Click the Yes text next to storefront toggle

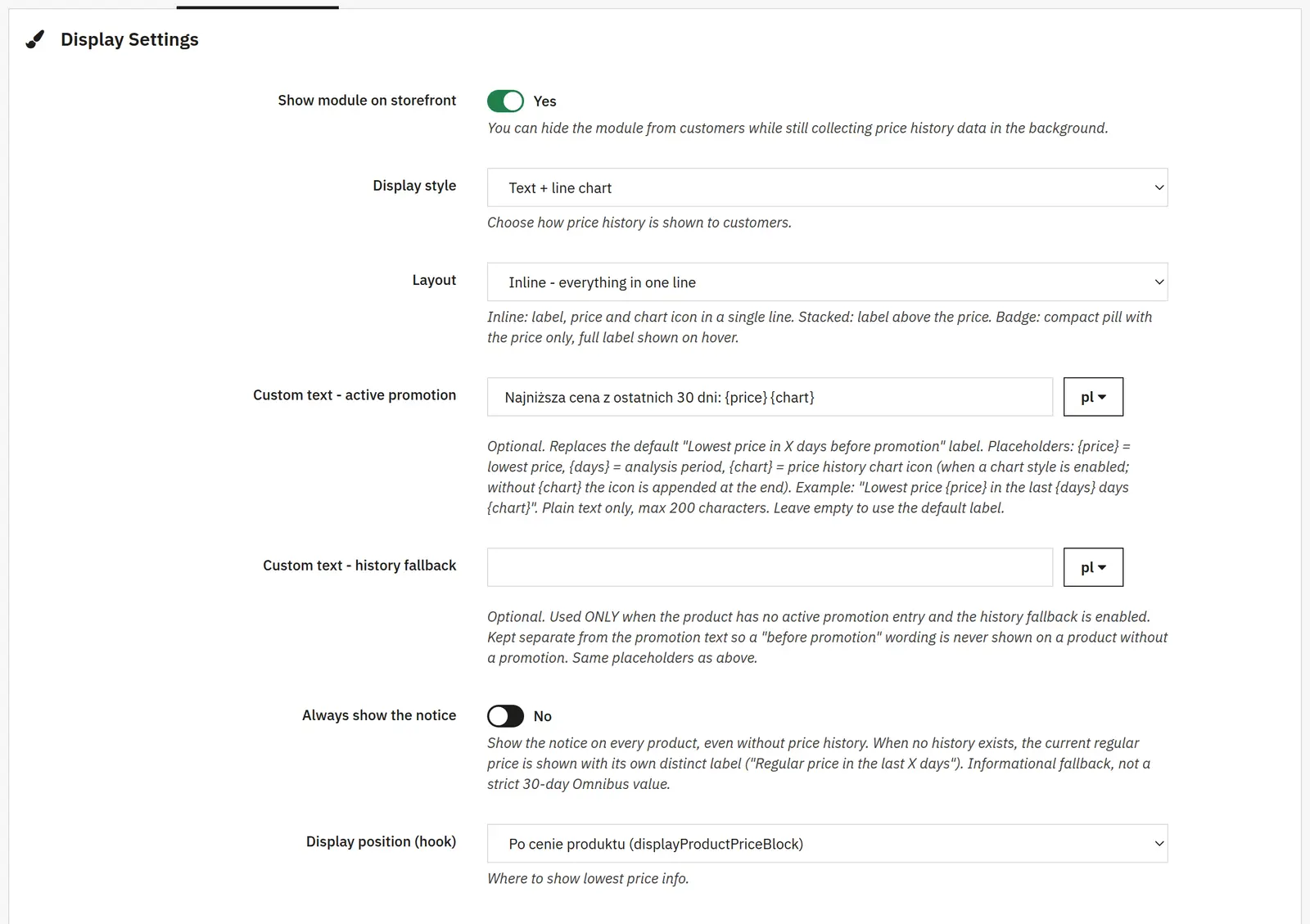click(x=544, y=101)
